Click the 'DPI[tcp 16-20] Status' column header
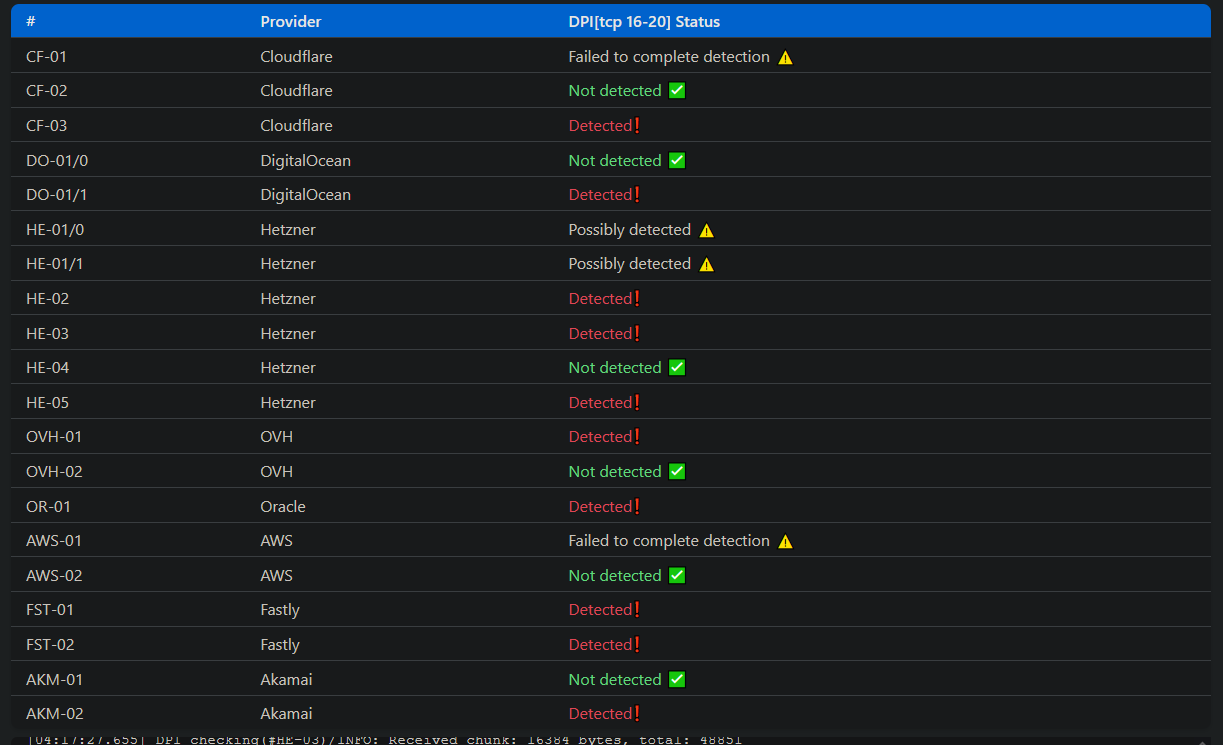 click(x=644, y=21)
